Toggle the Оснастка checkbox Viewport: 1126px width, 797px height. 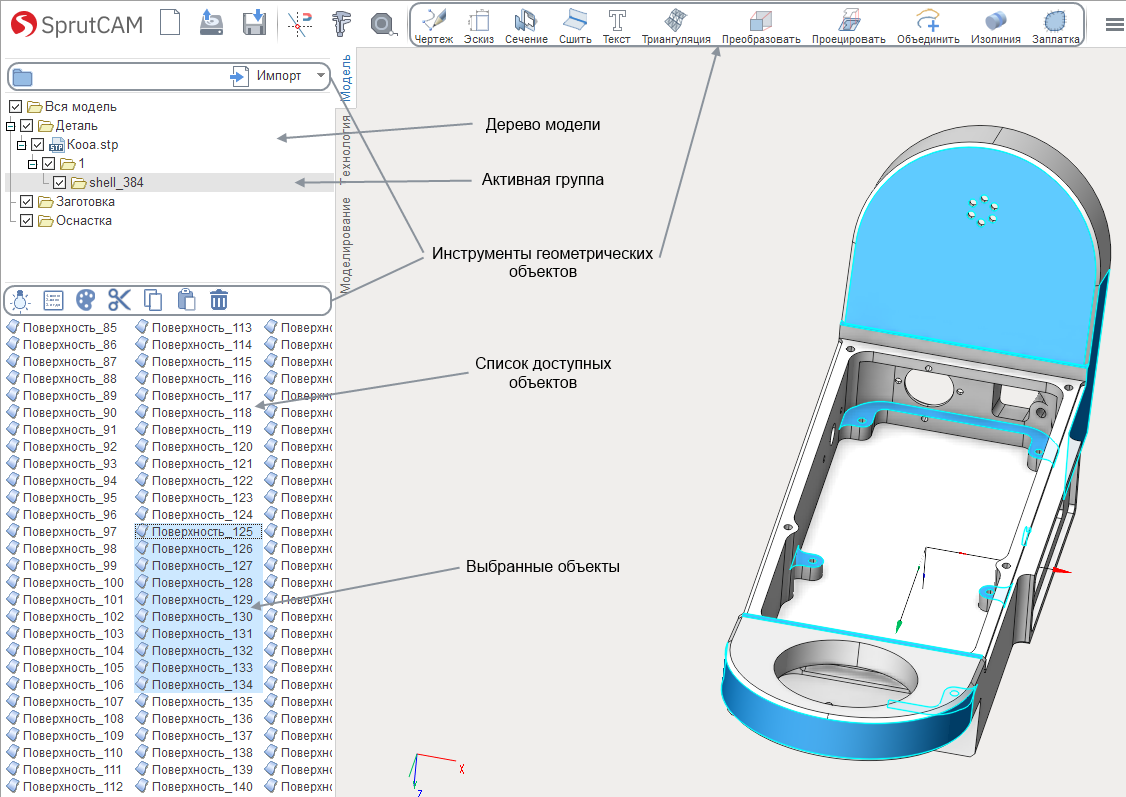coord(27,220)
